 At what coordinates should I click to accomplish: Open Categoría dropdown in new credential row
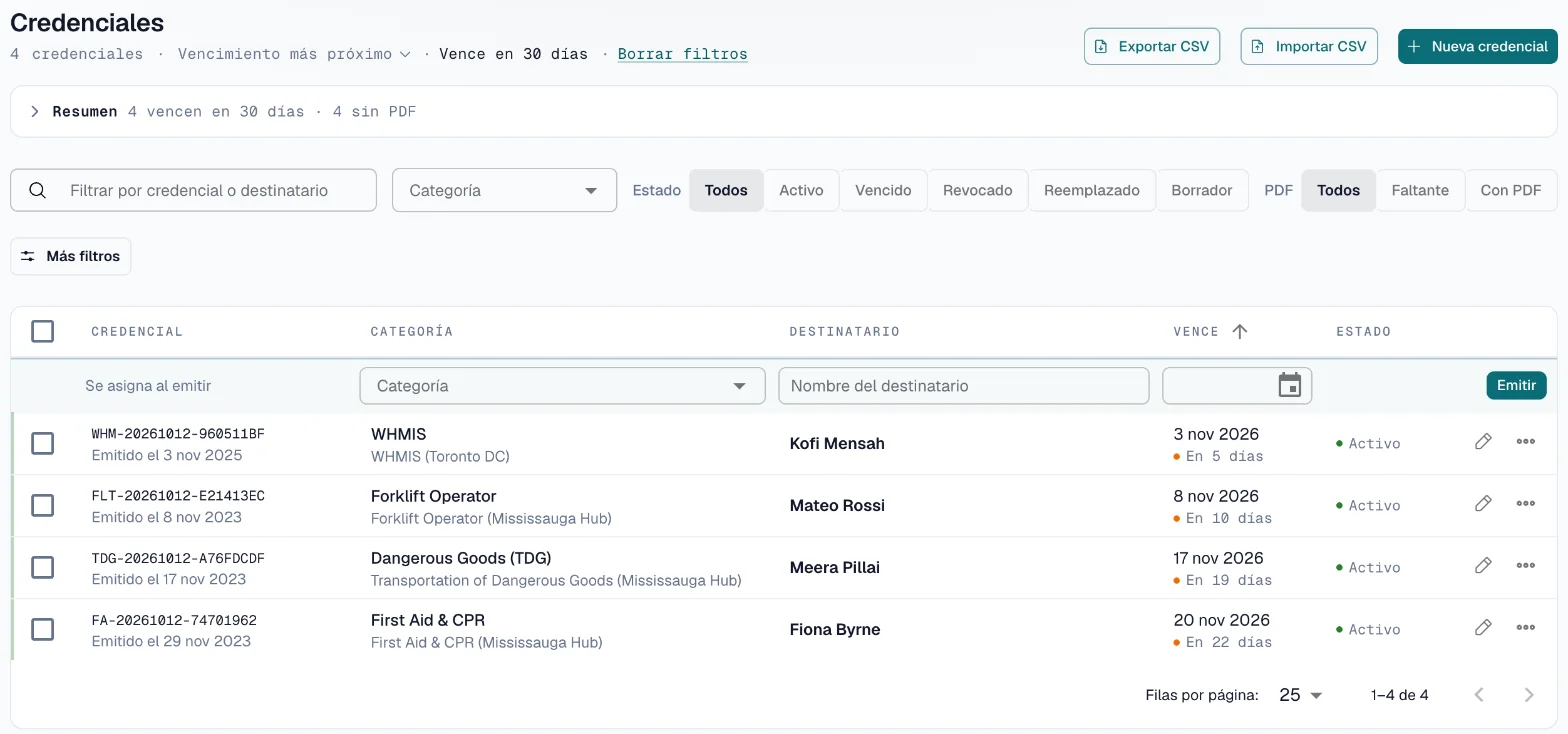562,385
